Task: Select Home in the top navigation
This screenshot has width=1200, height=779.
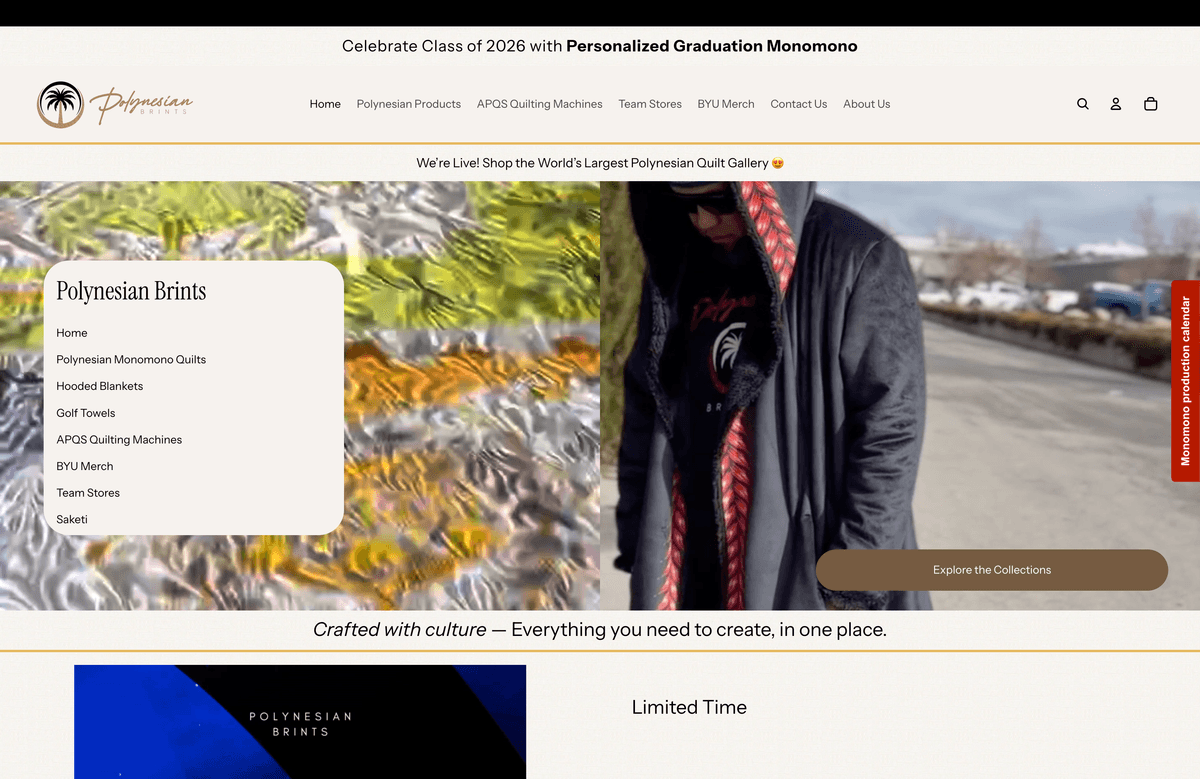Action: tap(325, 104)
